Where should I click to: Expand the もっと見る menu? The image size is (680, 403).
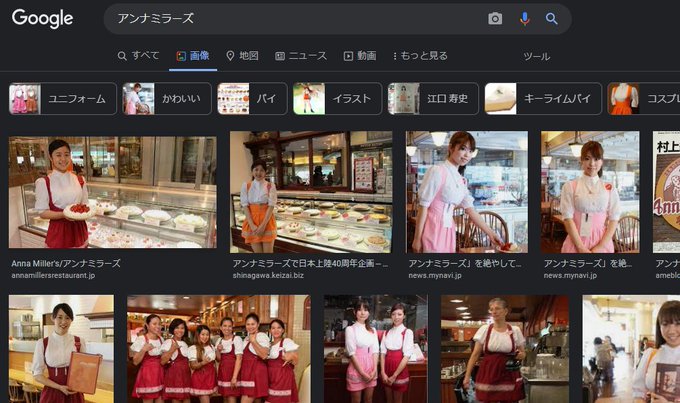point(420,56)
